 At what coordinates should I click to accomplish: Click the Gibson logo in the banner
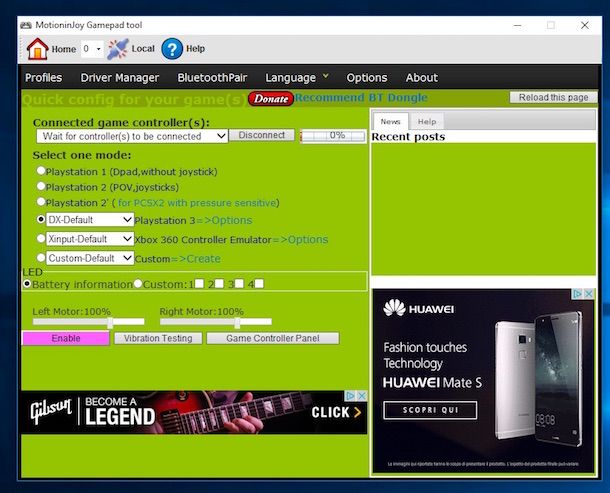click(x=51, y=412)
